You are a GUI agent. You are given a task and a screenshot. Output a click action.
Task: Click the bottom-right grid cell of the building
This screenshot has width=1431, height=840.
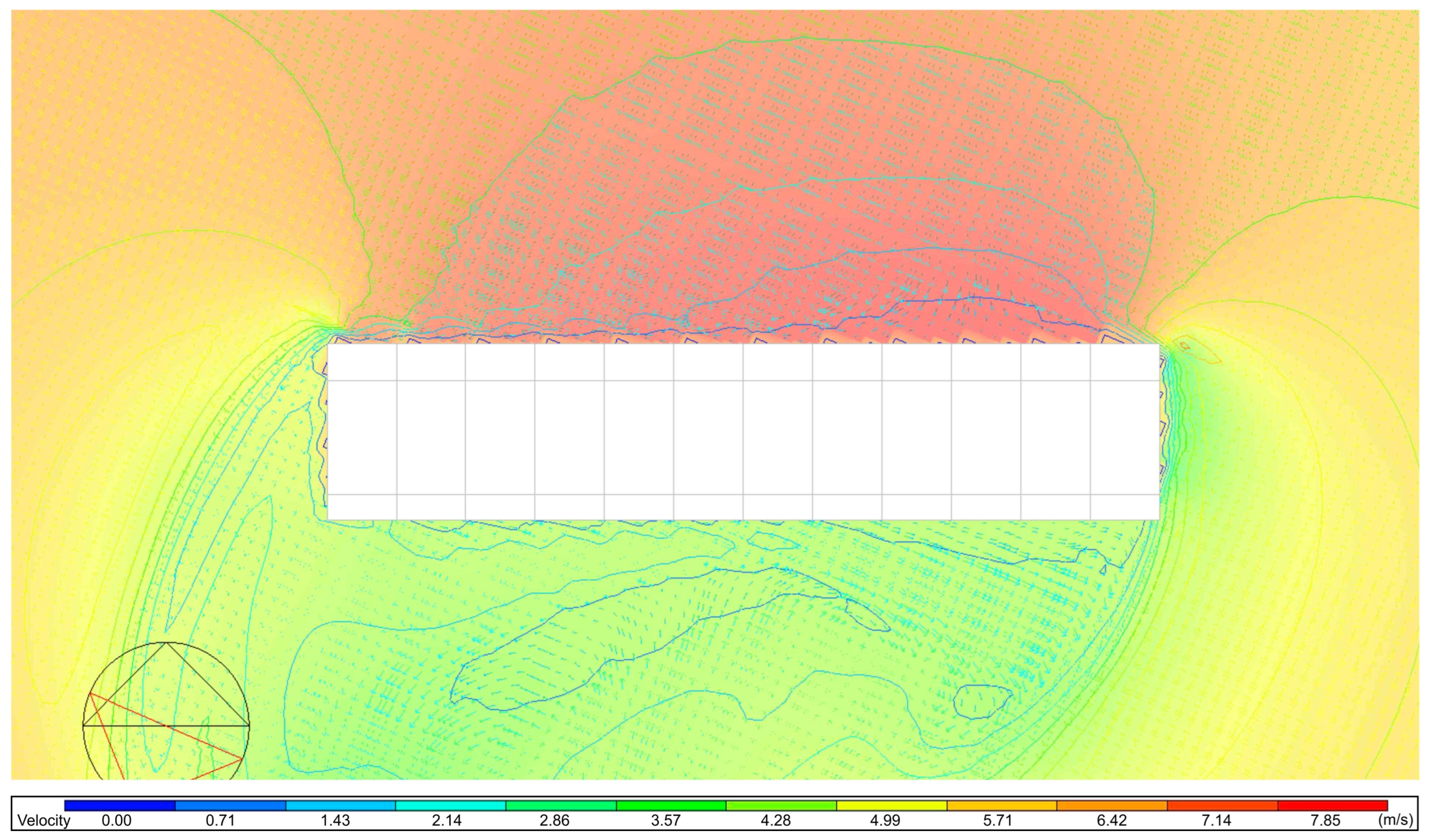click(x=1125, y=507)
